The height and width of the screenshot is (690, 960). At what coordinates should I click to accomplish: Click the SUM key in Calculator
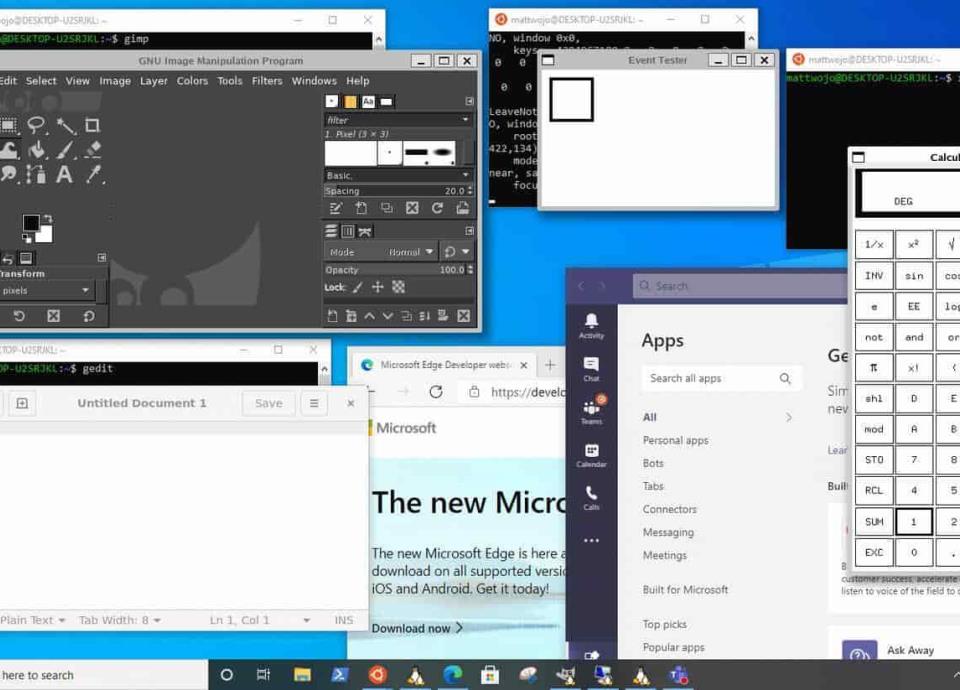coord(874,522)
